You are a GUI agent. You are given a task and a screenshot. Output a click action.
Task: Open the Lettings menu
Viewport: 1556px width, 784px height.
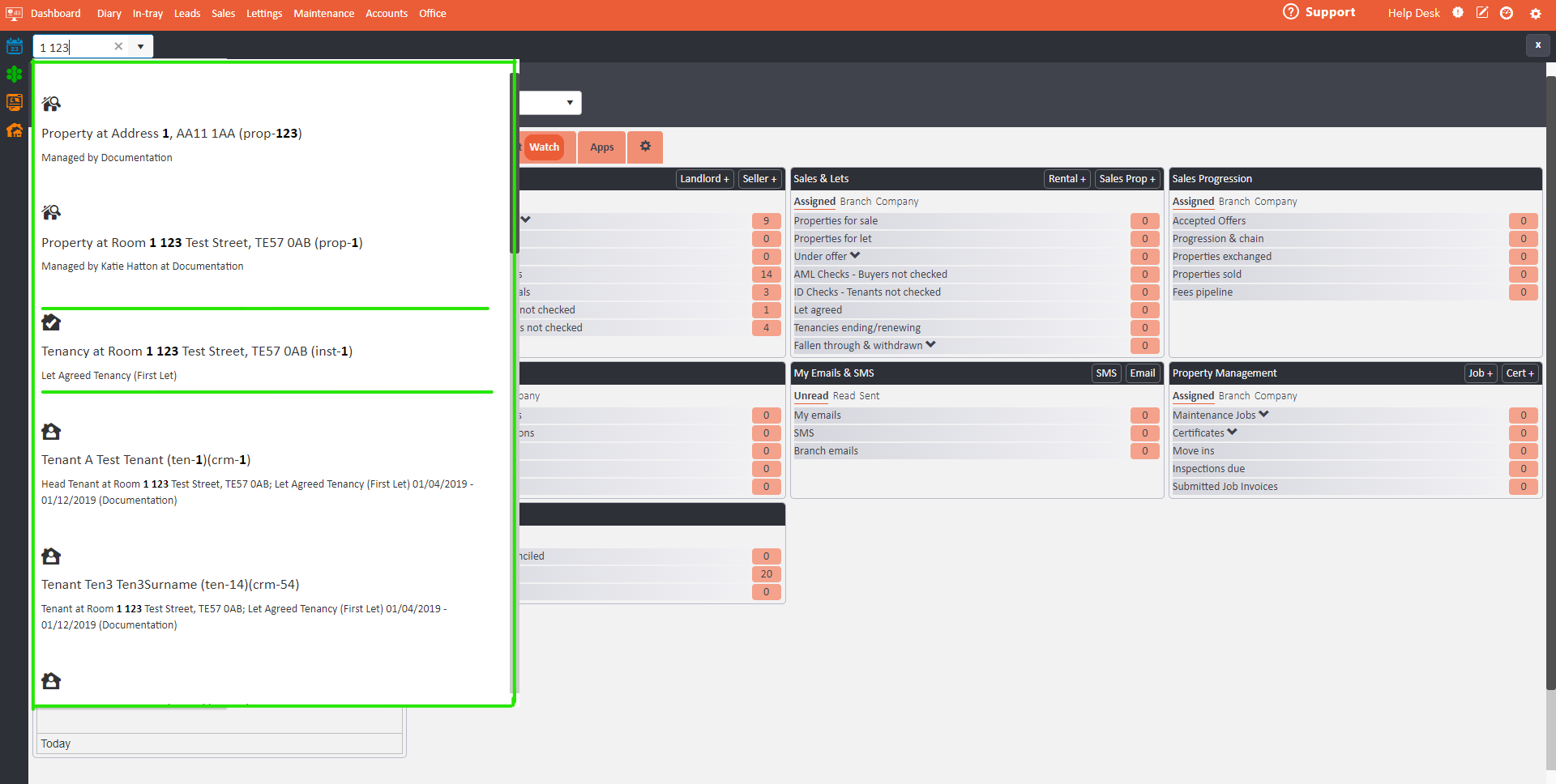click(x=264, y=14)
